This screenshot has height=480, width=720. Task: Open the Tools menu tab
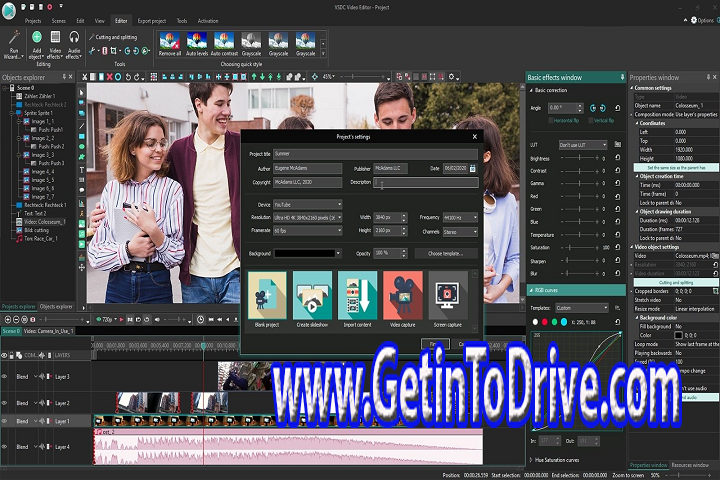point(182,21)
